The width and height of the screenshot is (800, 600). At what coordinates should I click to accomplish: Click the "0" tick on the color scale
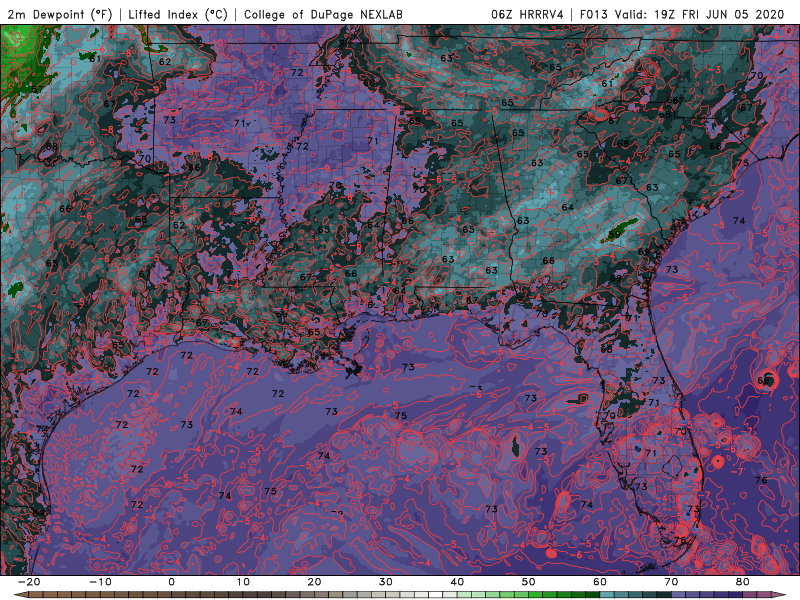(x=171, y=582)
